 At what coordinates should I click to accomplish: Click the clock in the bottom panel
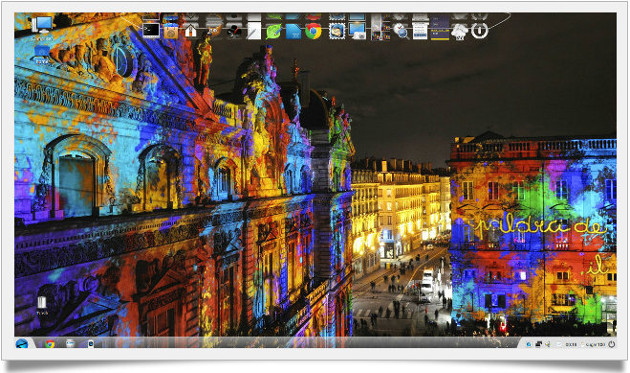571,344
